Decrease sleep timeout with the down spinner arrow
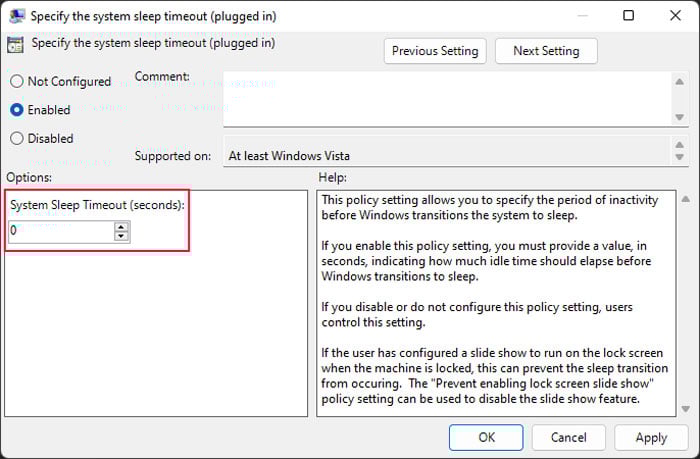700x459 pixels. point(121,236)
